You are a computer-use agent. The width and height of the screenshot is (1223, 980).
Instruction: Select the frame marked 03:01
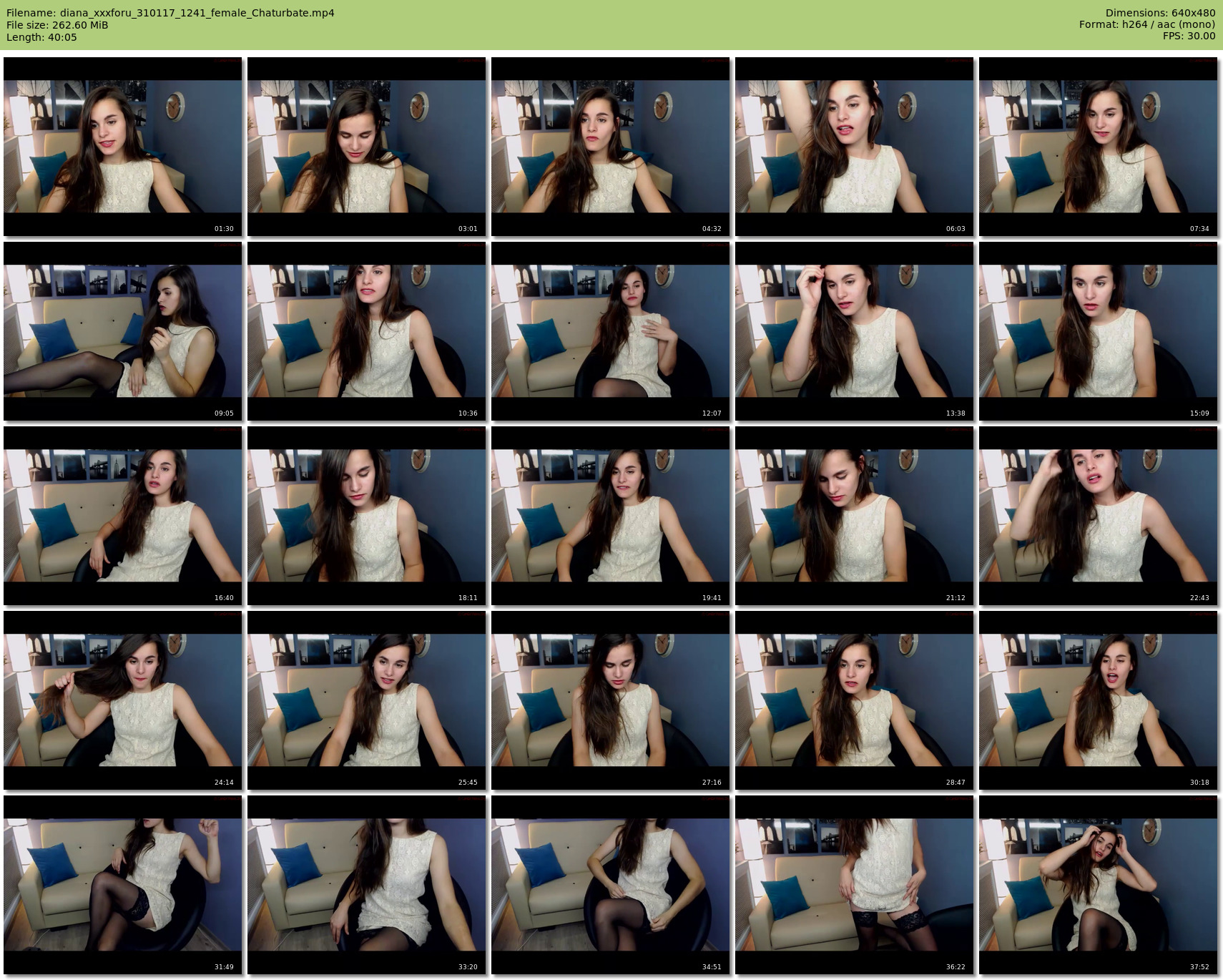[367, 147]
